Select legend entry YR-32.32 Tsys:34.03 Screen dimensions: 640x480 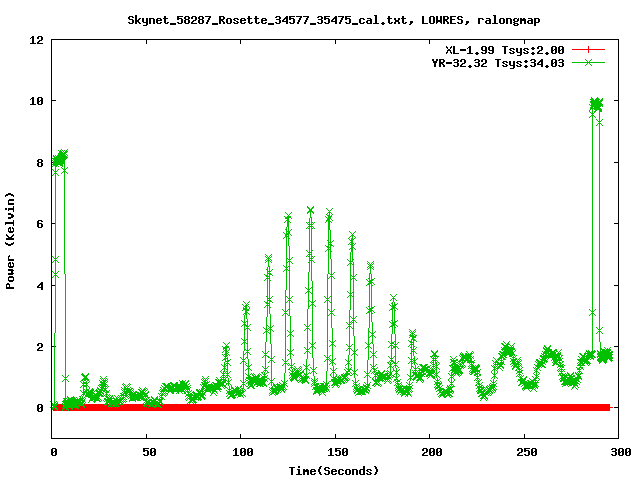pyautogui.click(x=498, y=63)
